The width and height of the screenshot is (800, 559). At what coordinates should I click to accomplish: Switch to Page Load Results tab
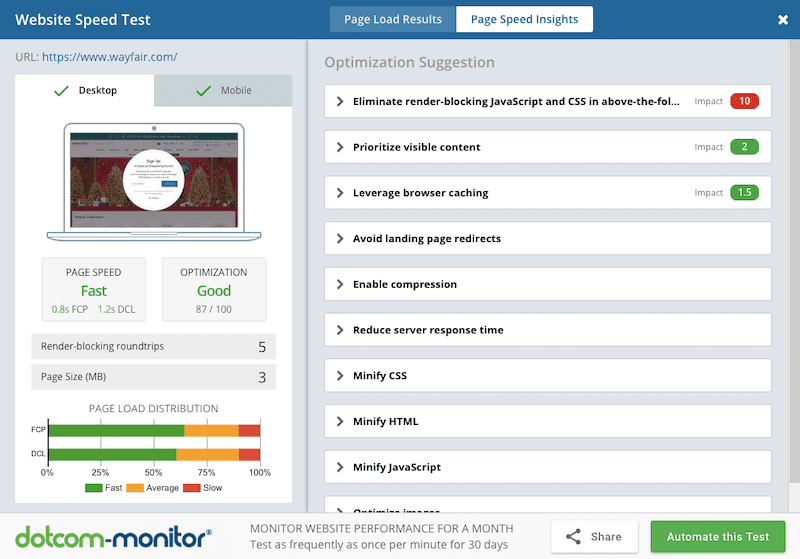(x=393, y=19)
